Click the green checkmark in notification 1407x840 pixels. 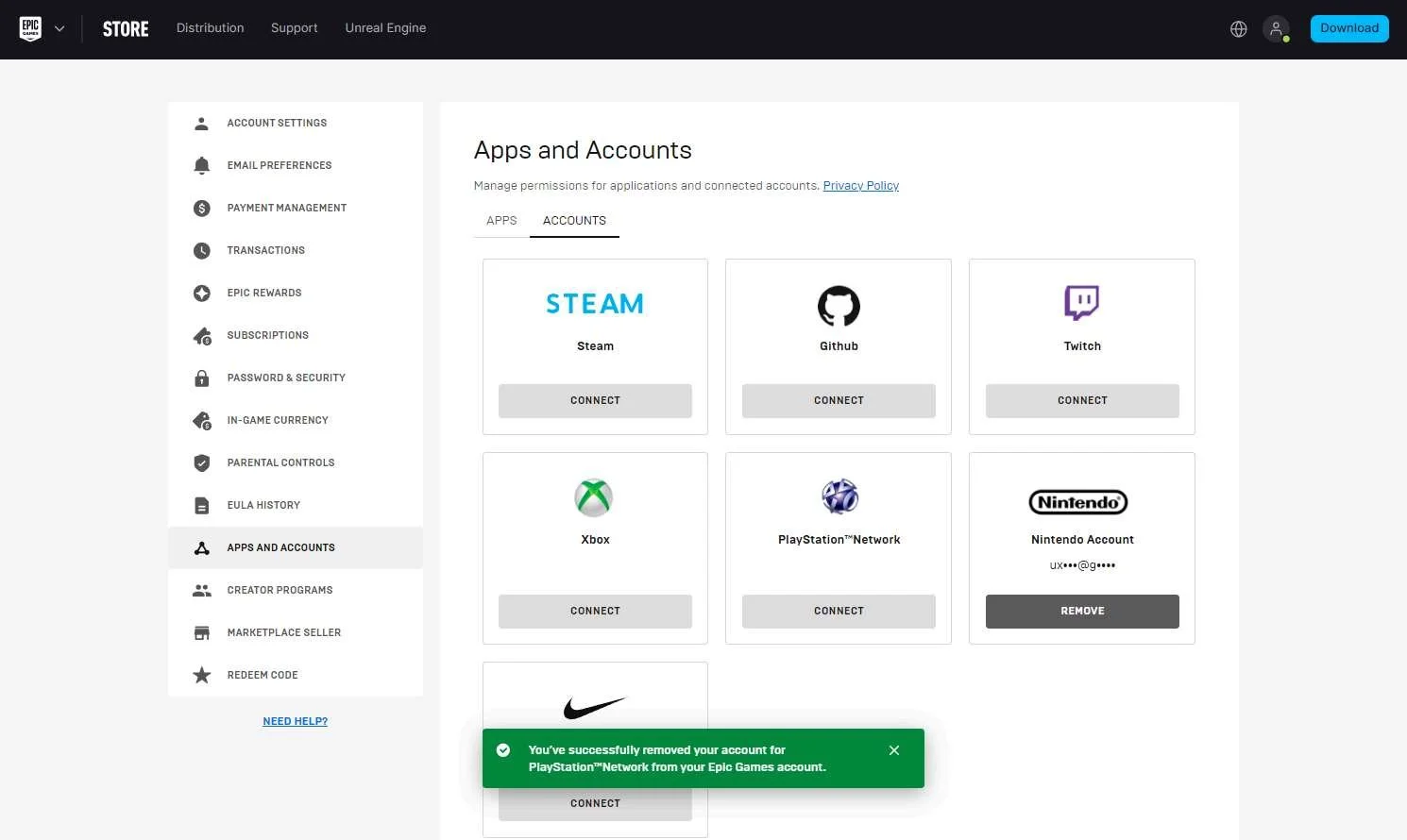pos(503,750)
